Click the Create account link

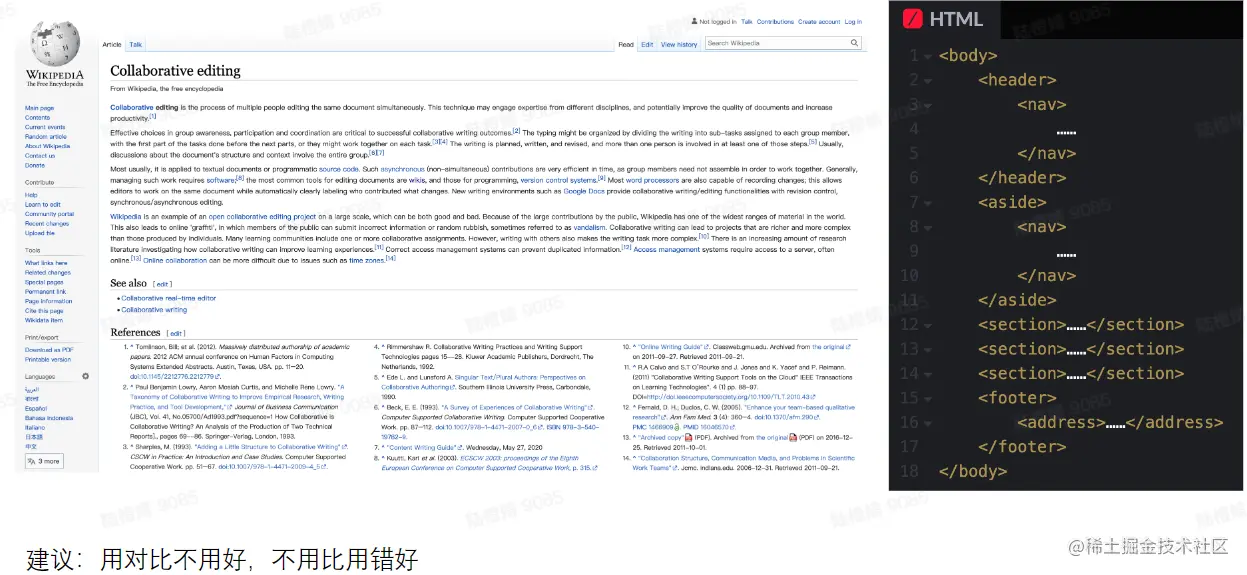pyautogui.click(x=819, y=21)
